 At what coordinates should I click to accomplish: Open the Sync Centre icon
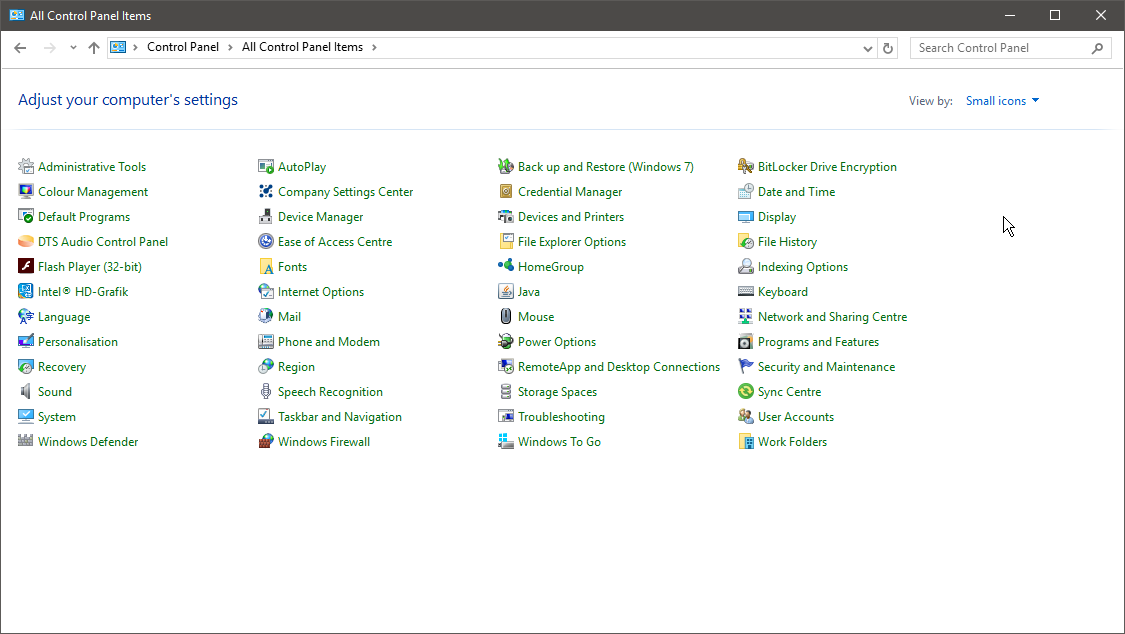[x=746, y=392]
